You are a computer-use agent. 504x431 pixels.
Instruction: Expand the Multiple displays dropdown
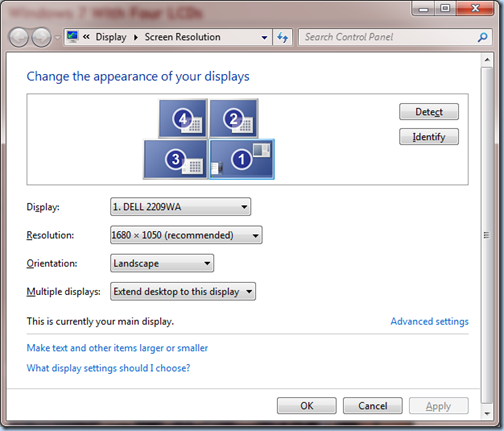tap(183, 292)
